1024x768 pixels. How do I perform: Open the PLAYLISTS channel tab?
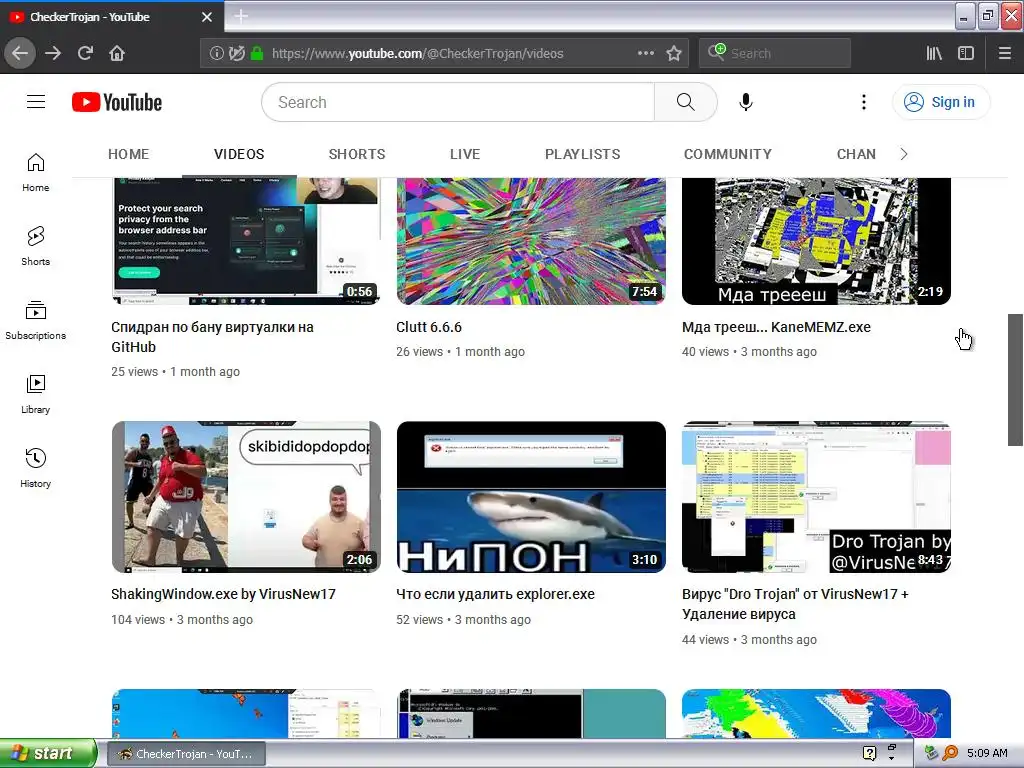[x=583, y=154]
